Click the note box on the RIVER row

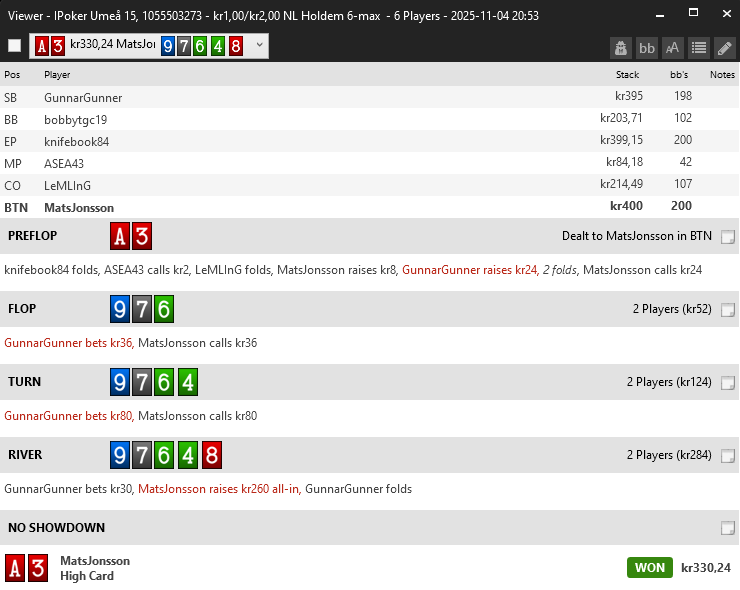727,455
